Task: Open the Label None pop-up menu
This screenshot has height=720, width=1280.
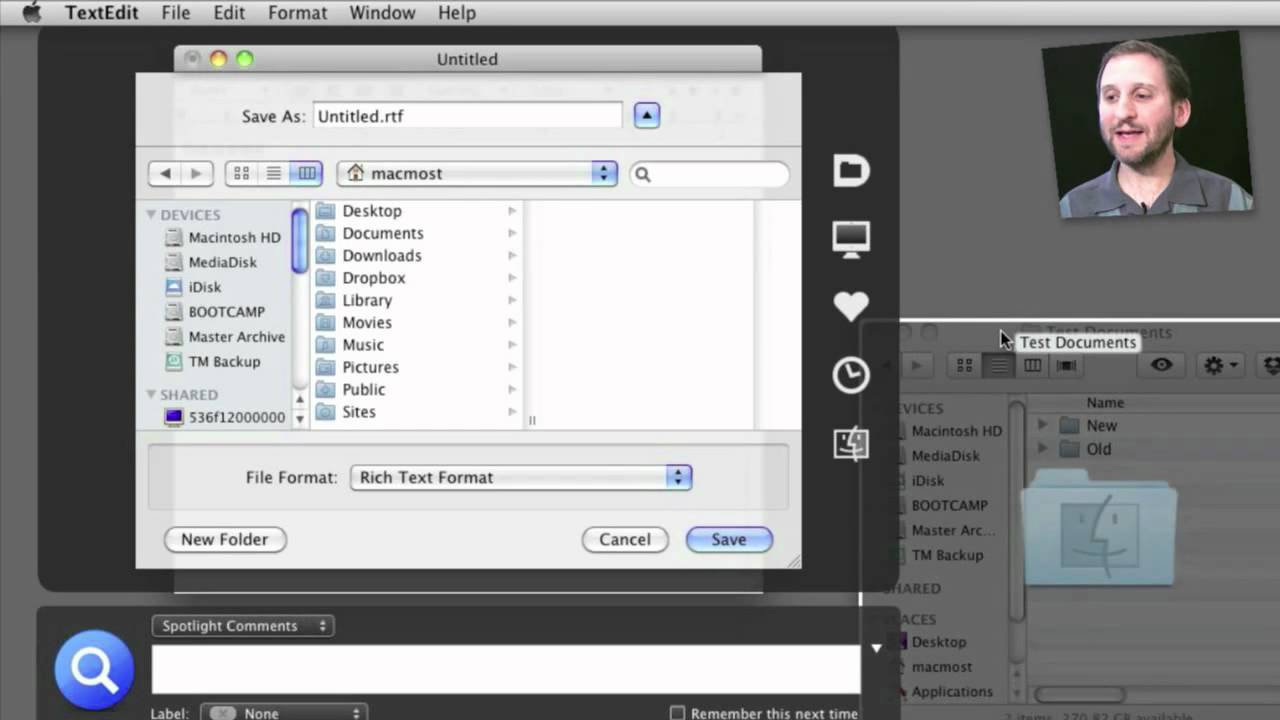Action: (284, 713)
